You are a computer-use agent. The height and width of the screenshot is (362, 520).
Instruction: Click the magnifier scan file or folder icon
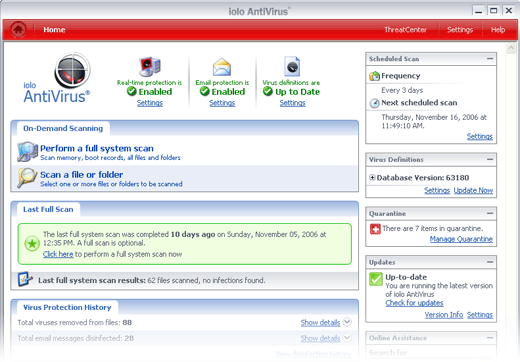tap(27, 177)
